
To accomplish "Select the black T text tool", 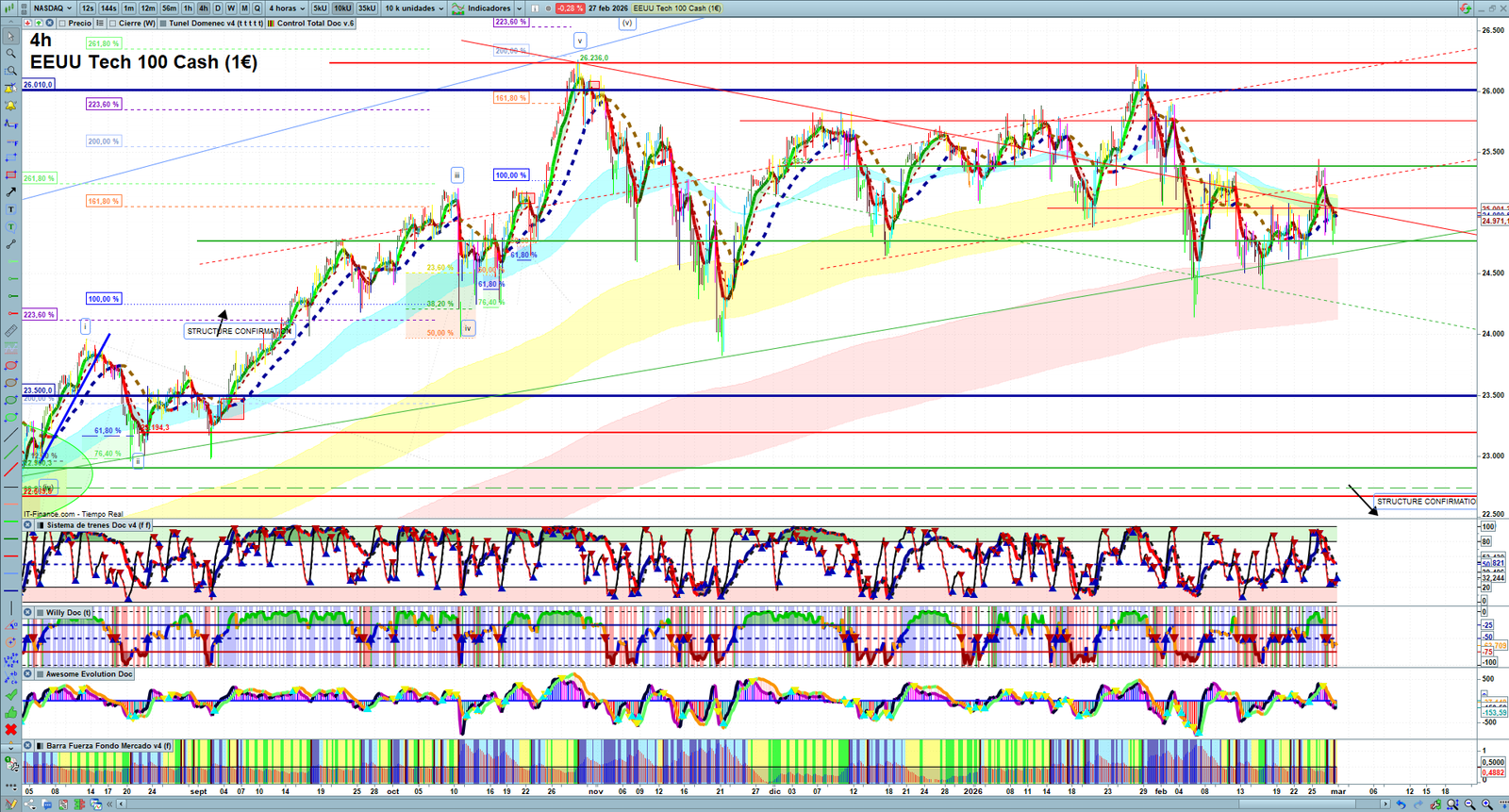I will (10, 209).
